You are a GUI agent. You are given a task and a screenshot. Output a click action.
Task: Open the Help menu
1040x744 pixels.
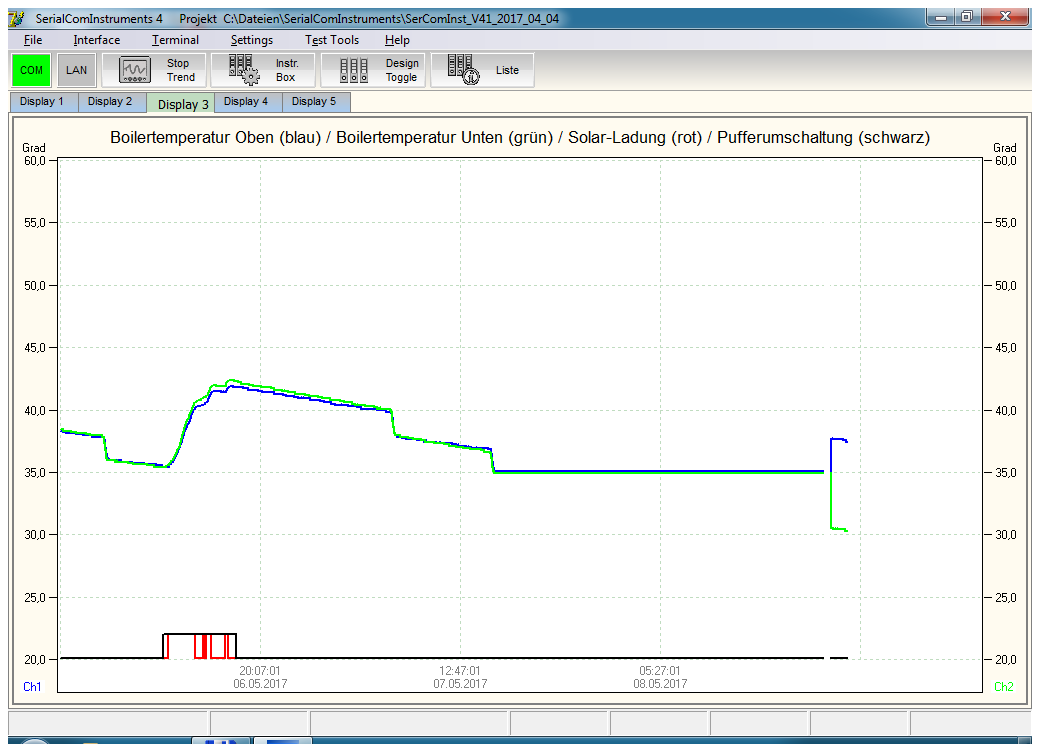pyautogui.click(x=397, y=40)
